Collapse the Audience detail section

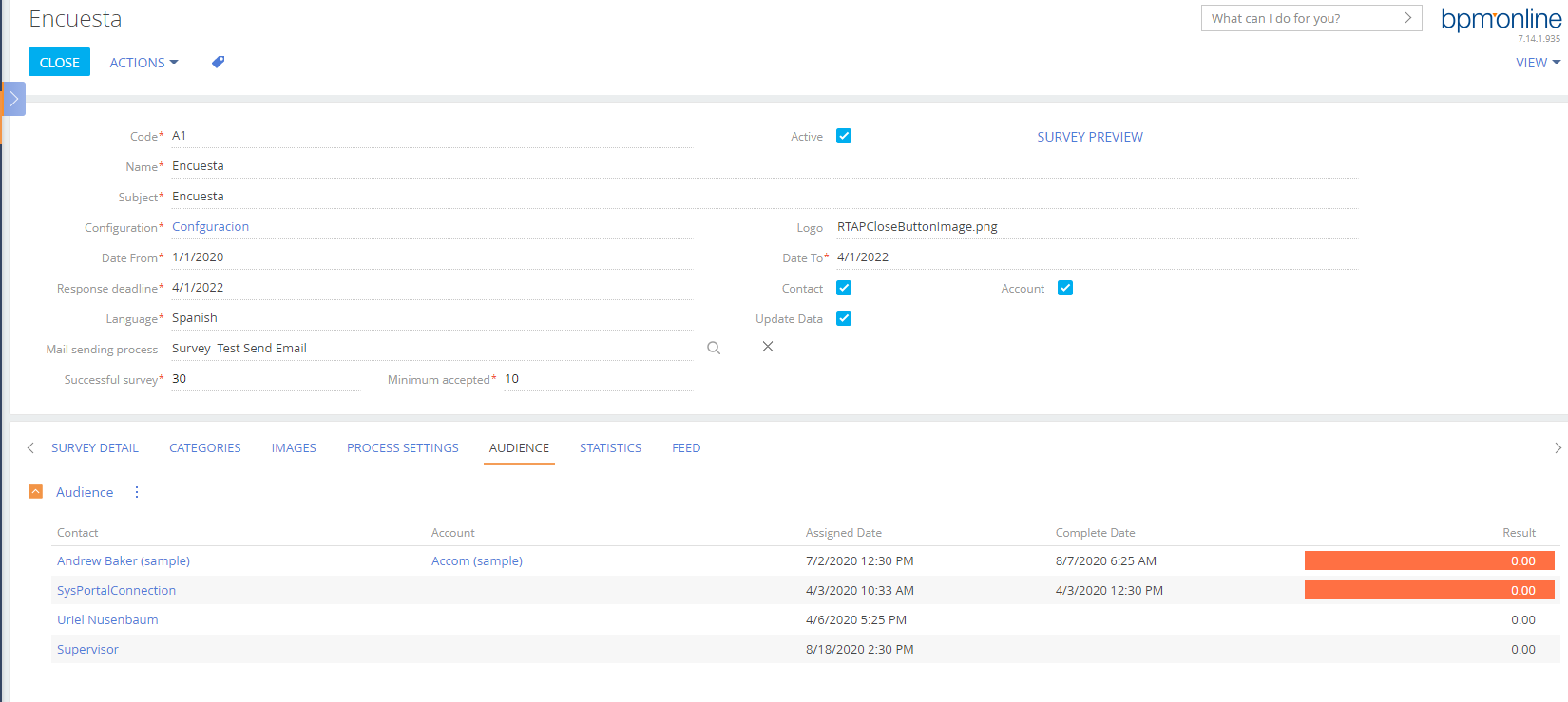pyautogui.click(x=36, y=492)
